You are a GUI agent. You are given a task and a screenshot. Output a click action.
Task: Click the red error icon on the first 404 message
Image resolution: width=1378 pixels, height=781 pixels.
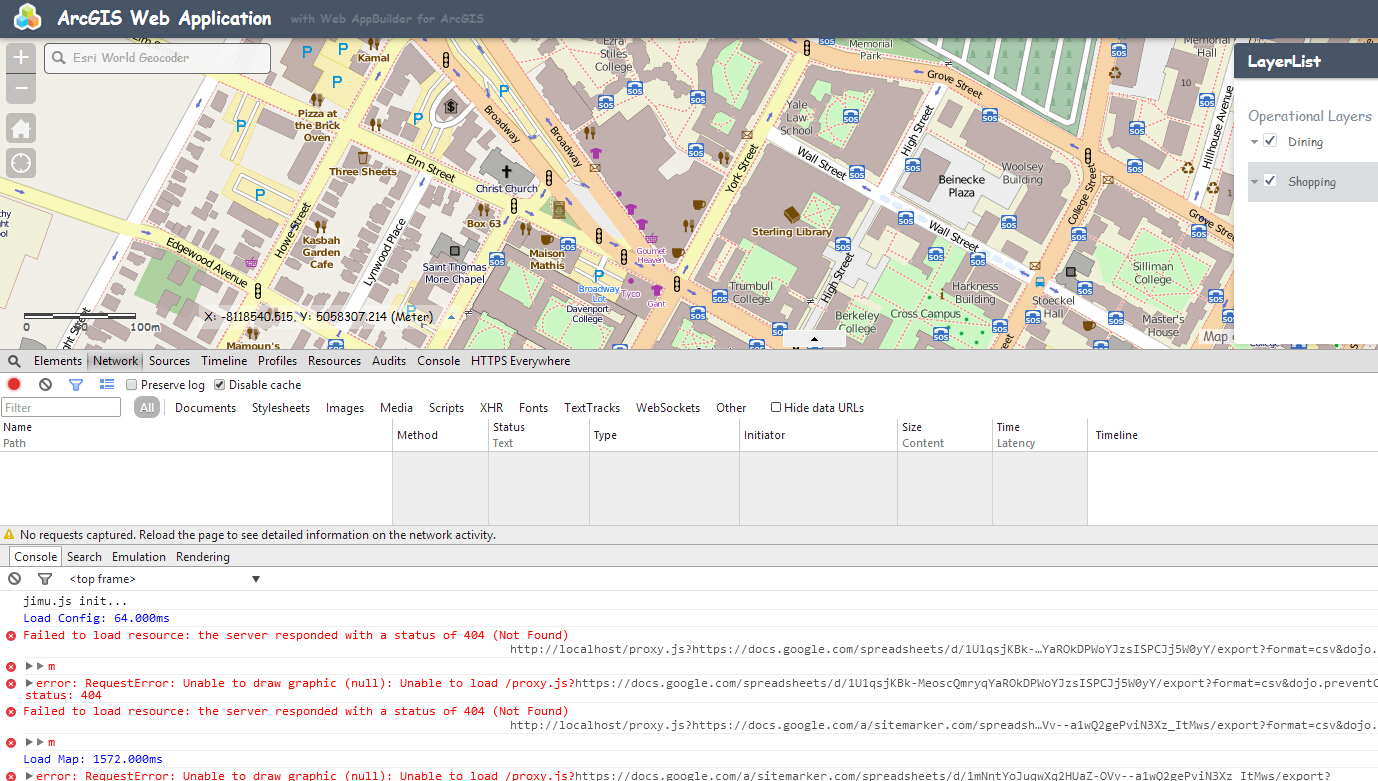(x=11, y=635)
